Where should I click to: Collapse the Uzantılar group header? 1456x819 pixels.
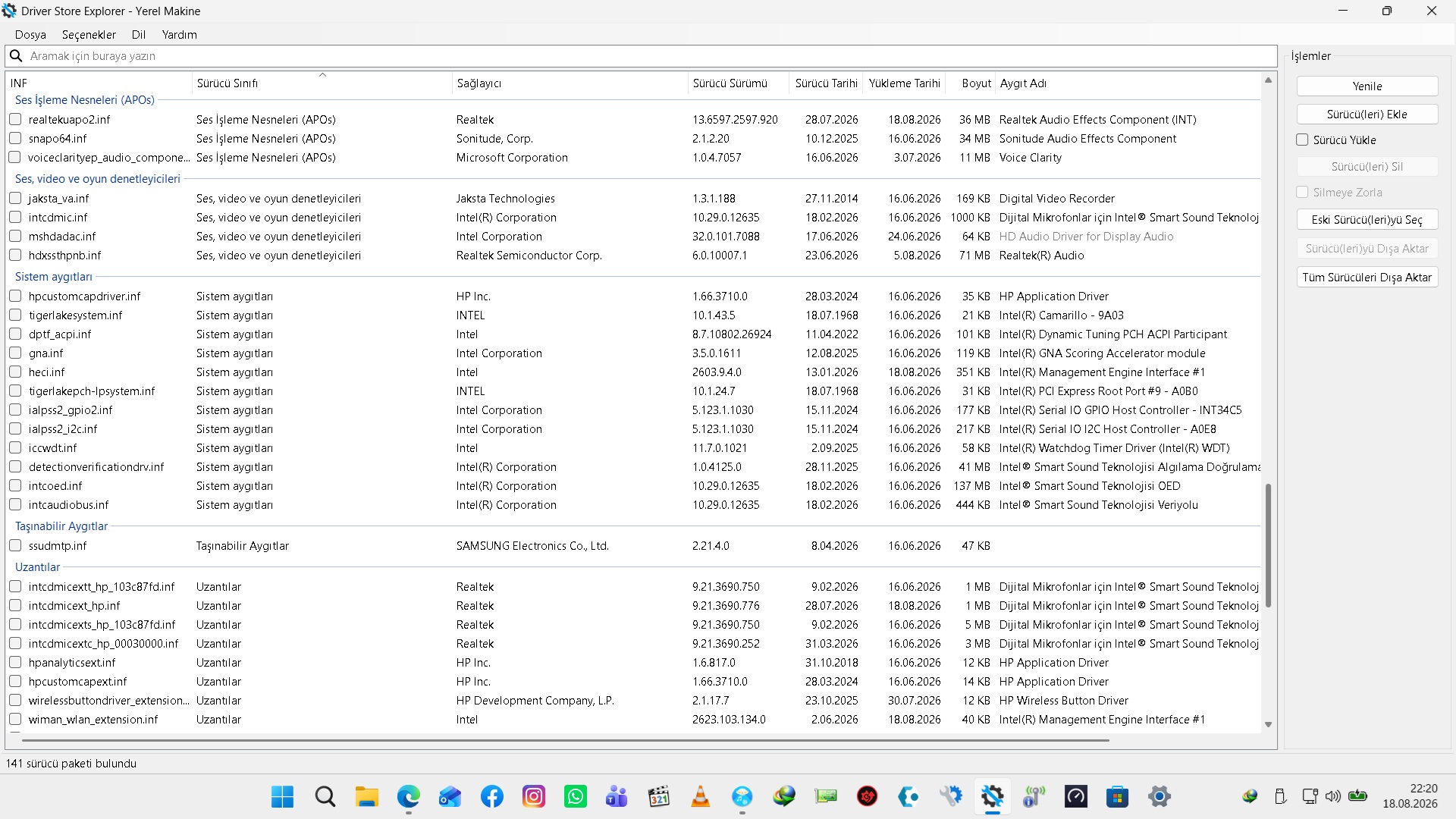point(37,566)
